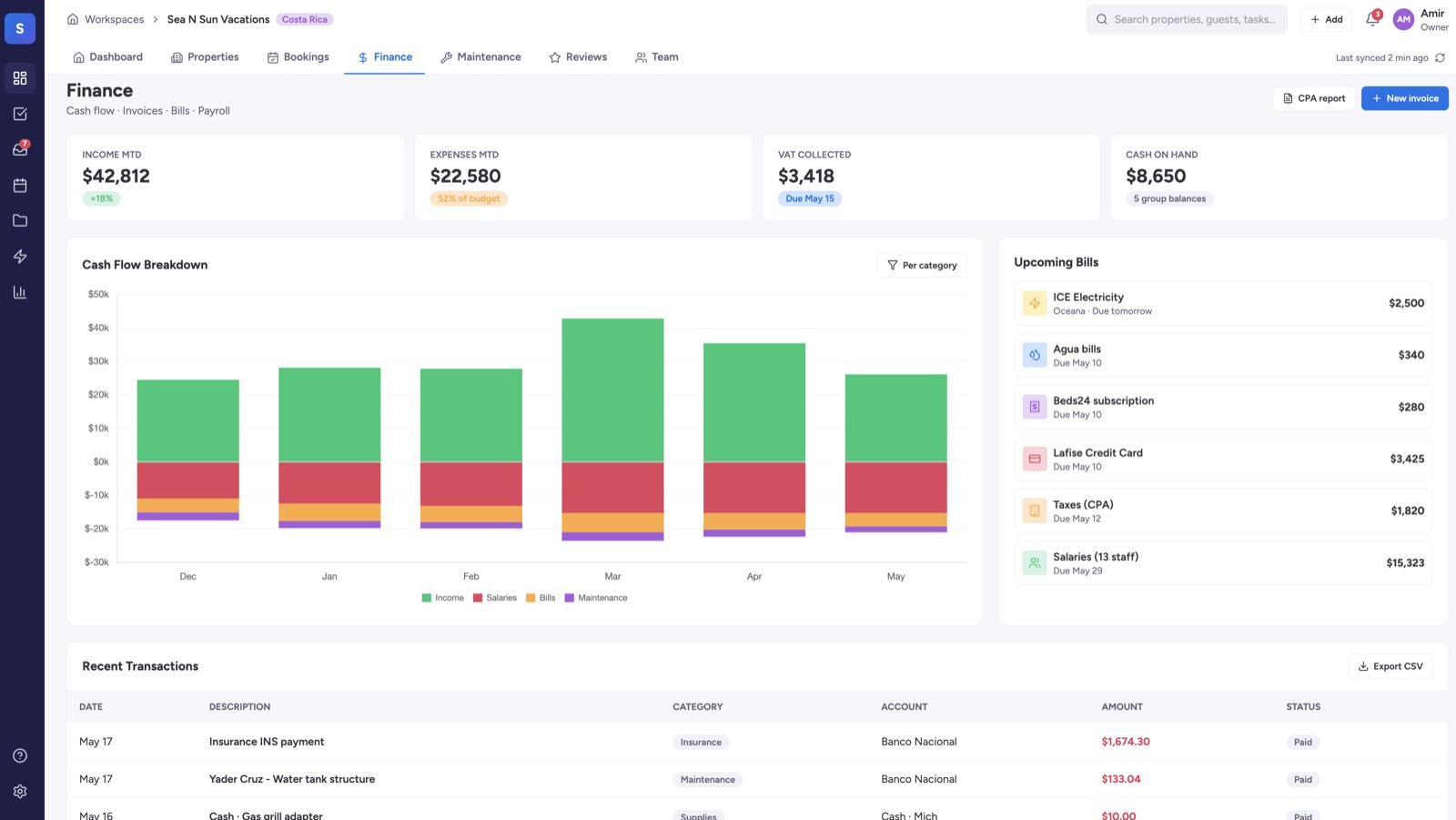Export CSV of recent transactions
This screenshot has width=1456, height=820.
tap(1390, 666)
